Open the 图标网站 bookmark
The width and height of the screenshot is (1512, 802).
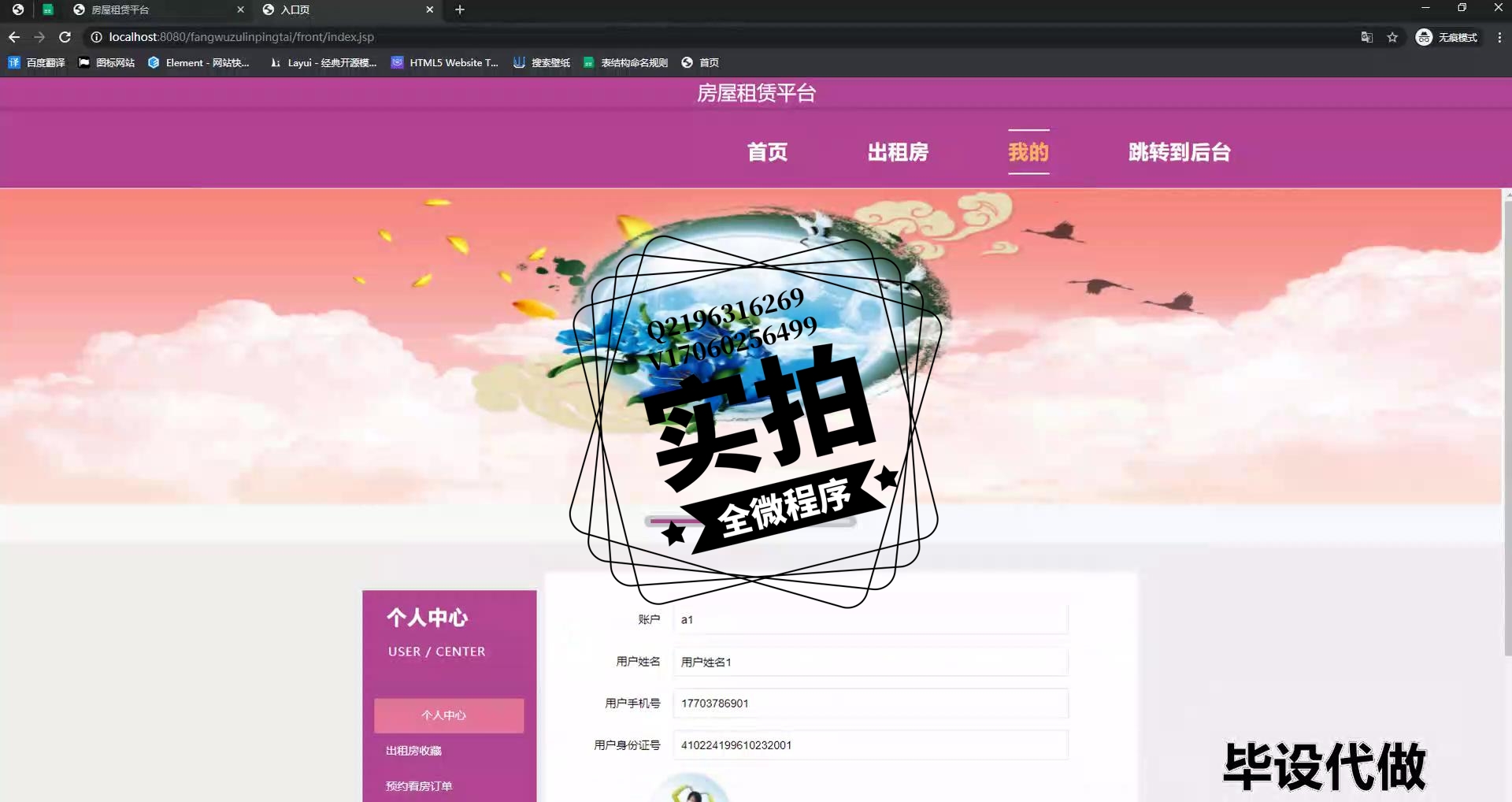pyautogui.click(x=106, y=62)
